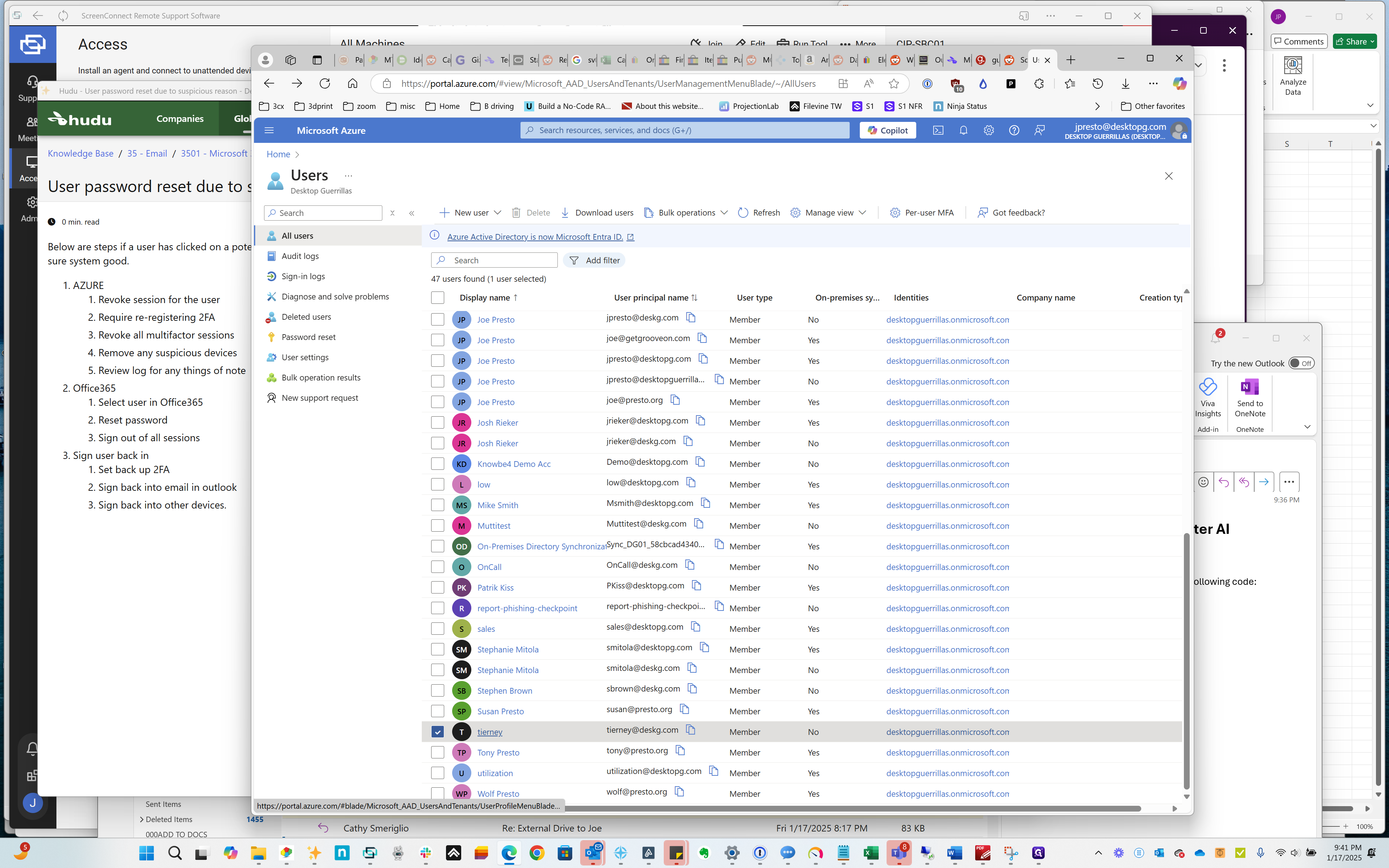
Task: Click the Azure Copilot button
Action: click(x=887, y=130)
